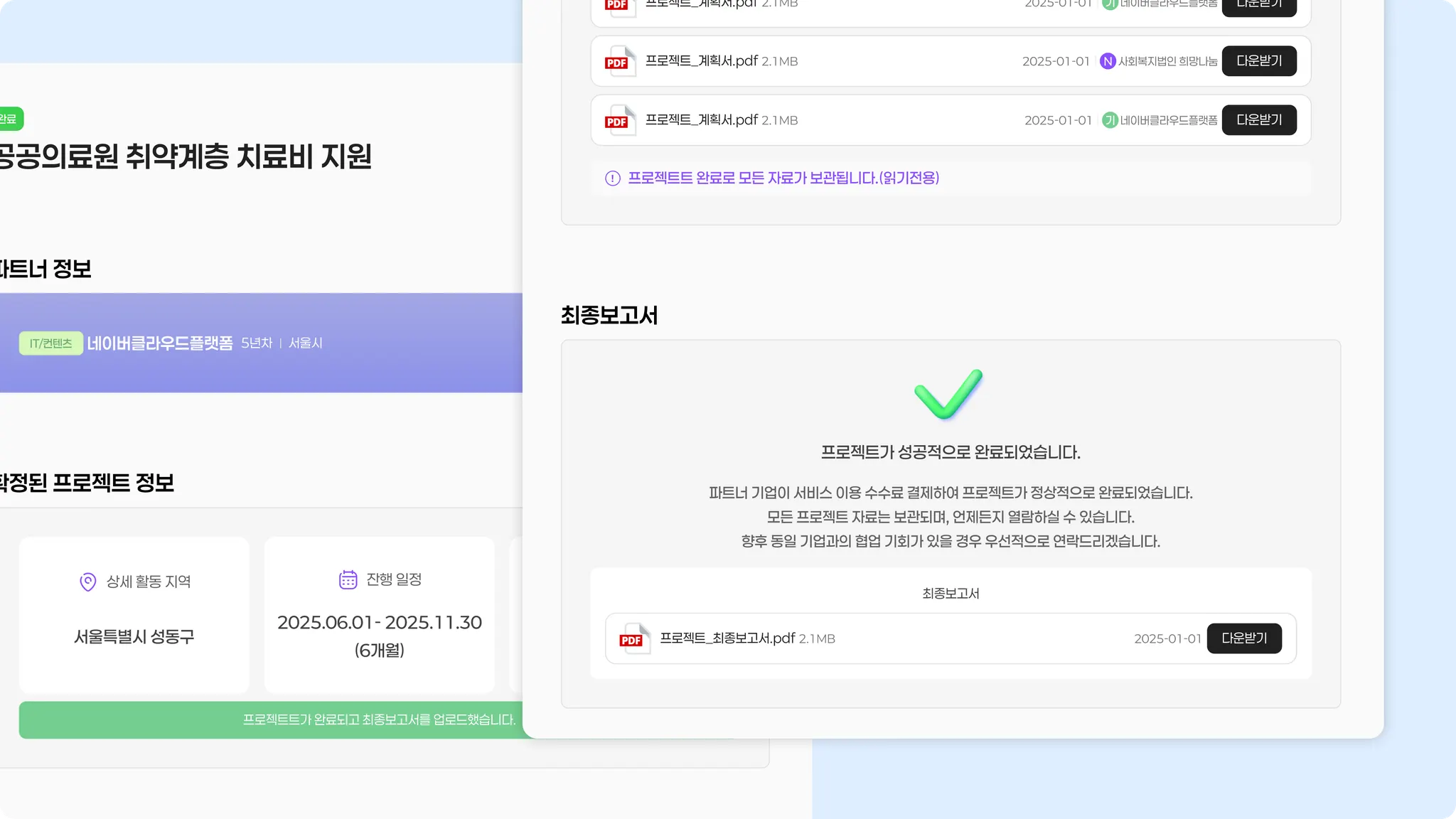Click the location pin icon for 상세 활동 지역
1456x819 pixels.
87,582
